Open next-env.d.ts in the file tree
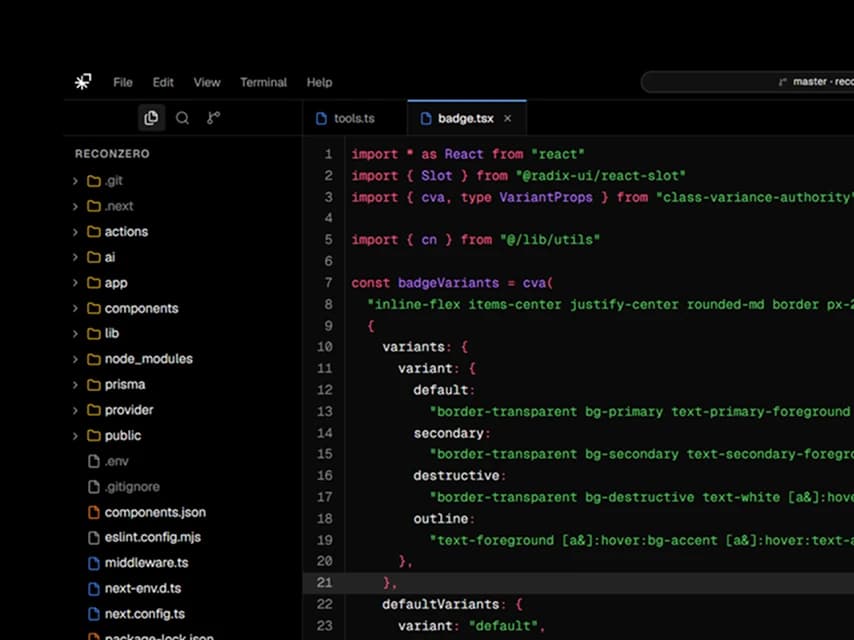 tap(143, 588)
